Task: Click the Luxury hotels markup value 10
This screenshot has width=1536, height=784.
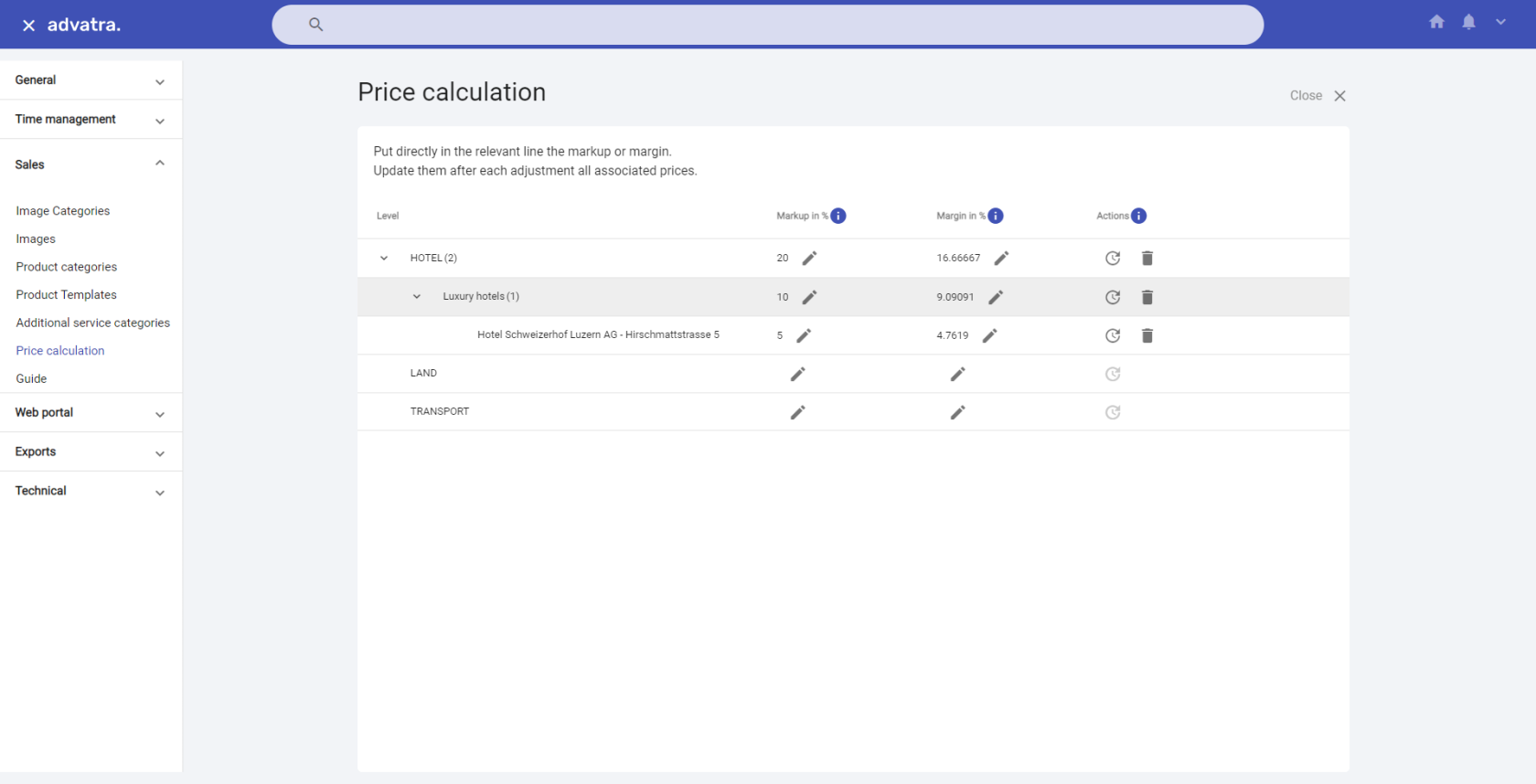Action: 783,297
